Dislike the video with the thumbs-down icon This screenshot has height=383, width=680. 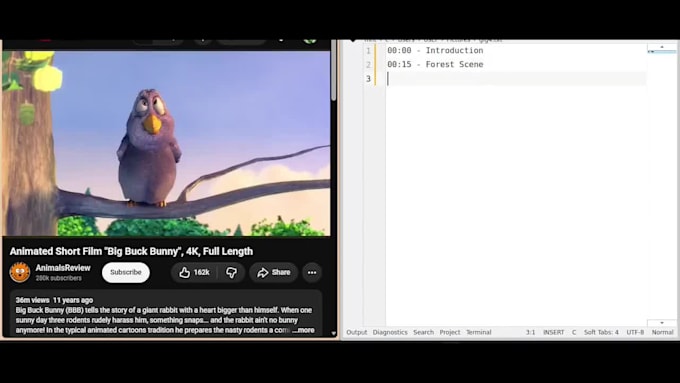(232, 272)
